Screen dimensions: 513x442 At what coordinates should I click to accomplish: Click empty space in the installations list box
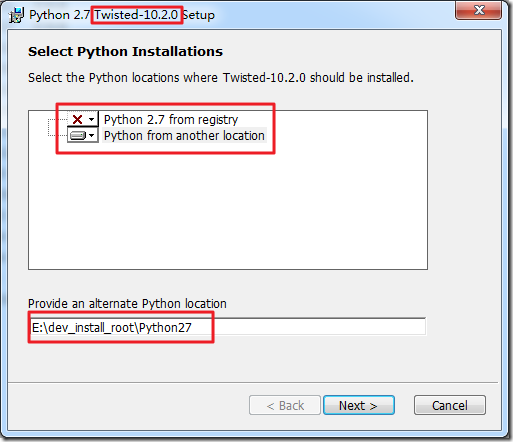[228, 207]
